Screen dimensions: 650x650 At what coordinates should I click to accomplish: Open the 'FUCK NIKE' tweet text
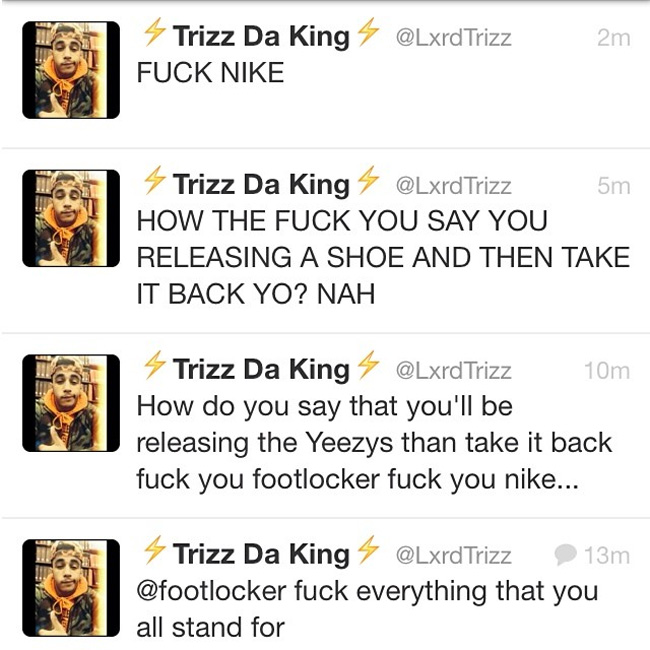(x=210, y=73)
